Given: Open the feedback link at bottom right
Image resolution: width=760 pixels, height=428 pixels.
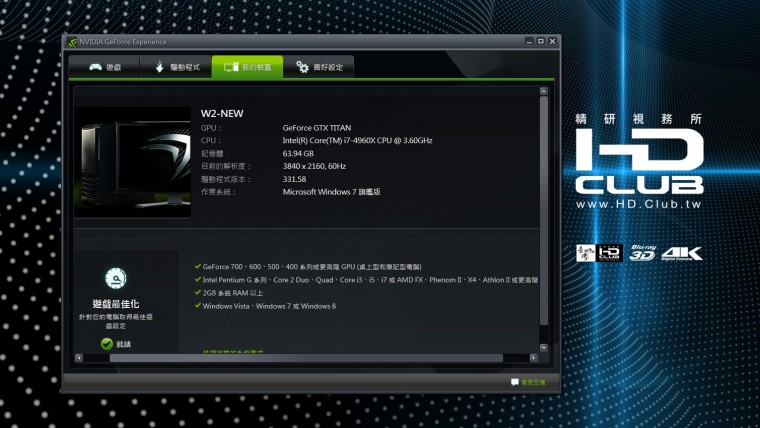Looking at the screenshot, I should [528, 382].
